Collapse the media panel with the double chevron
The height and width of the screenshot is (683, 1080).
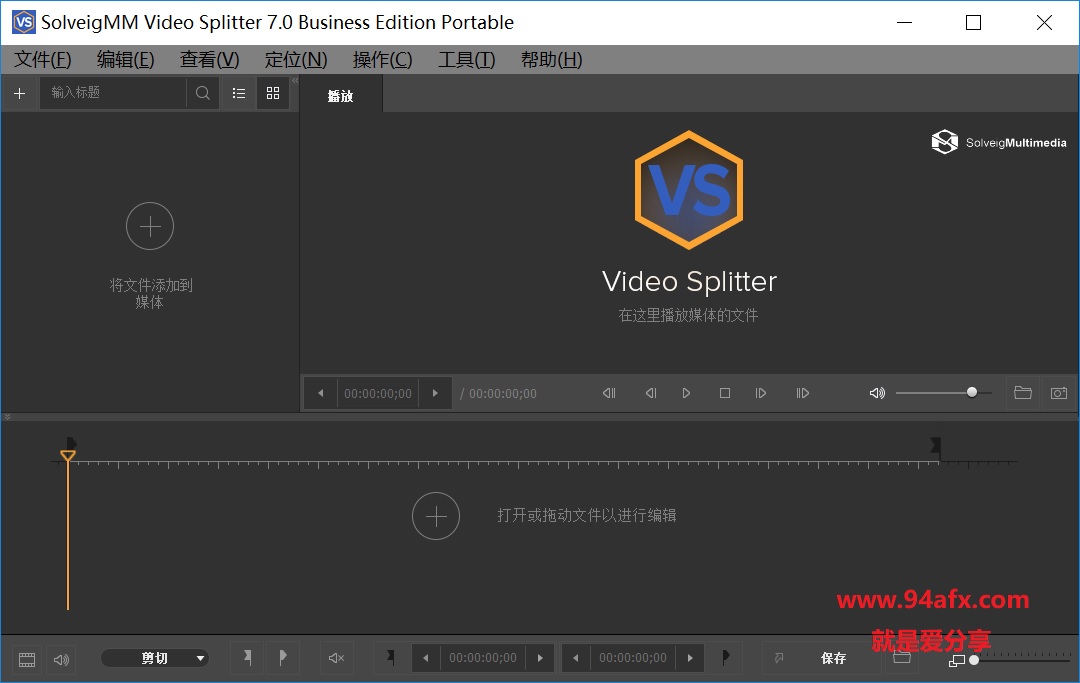pos(295,81)
